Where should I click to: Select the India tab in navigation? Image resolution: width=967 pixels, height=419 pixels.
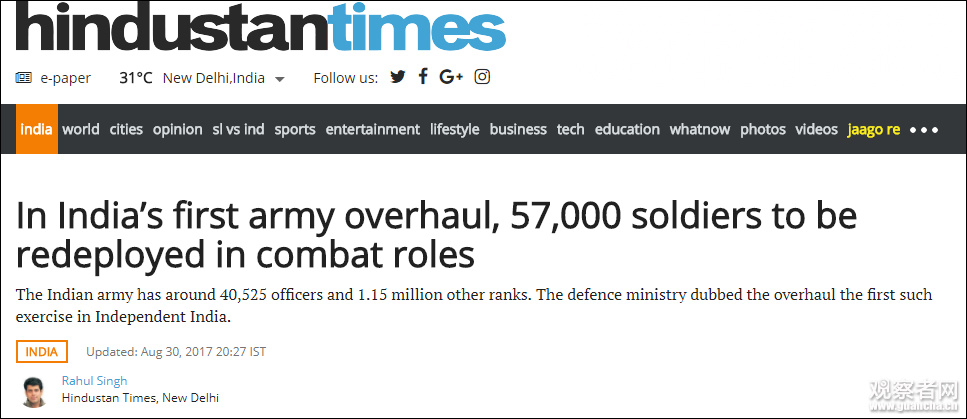click(x=37, y=129)
